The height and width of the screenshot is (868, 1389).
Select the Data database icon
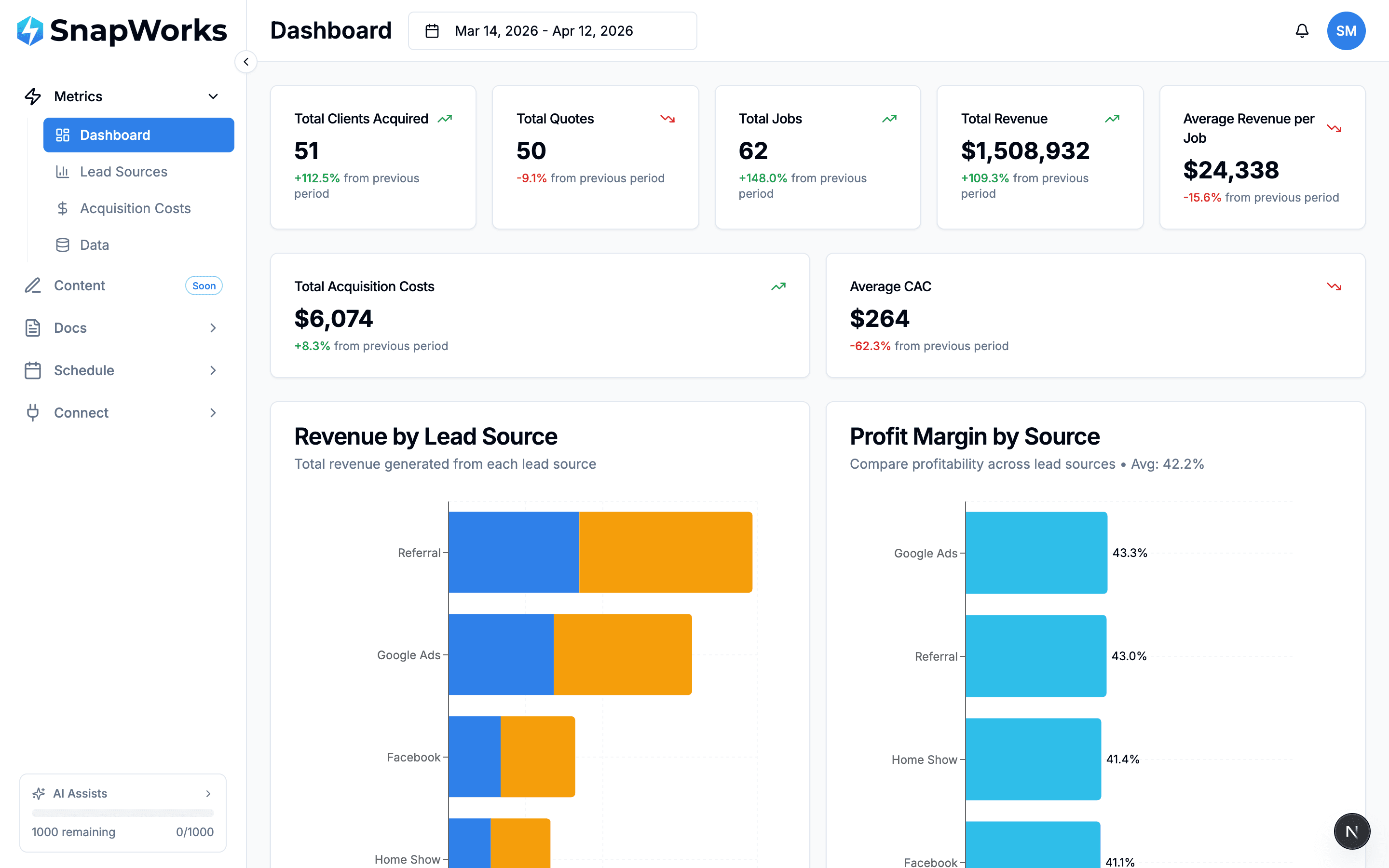pos(63,244)
